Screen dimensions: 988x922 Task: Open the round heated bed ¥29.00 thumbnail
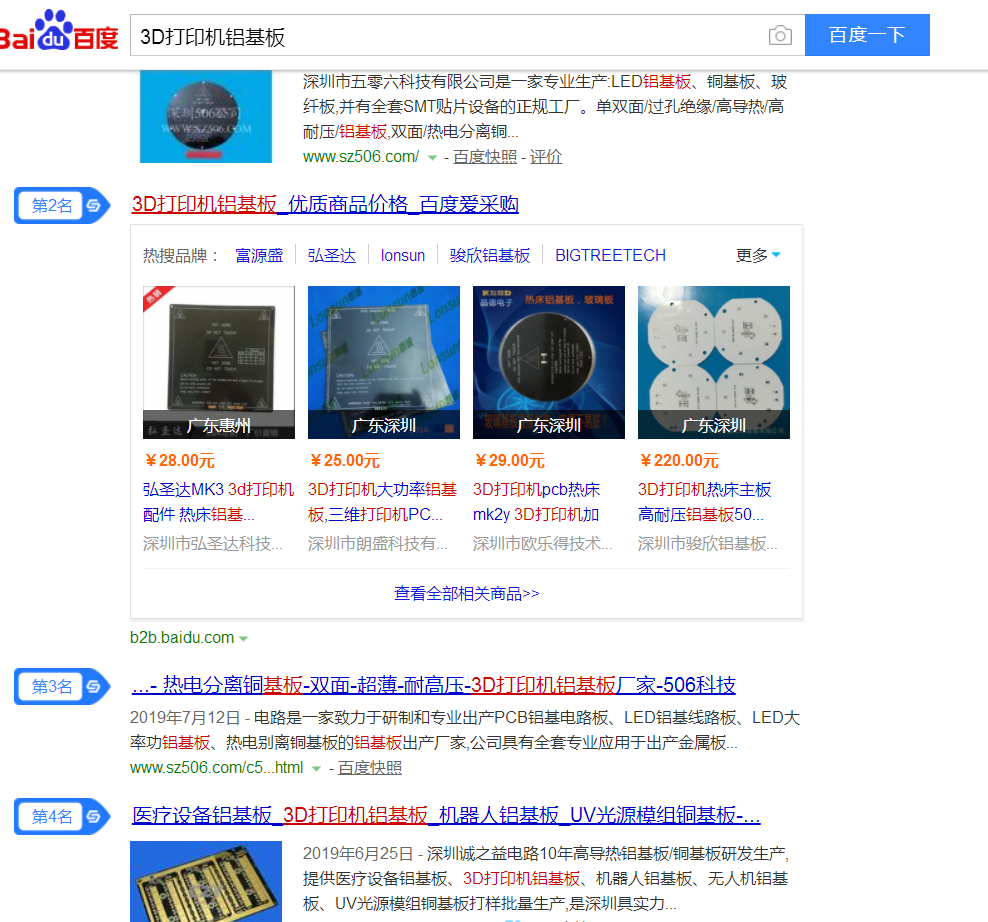click(549, 362)
